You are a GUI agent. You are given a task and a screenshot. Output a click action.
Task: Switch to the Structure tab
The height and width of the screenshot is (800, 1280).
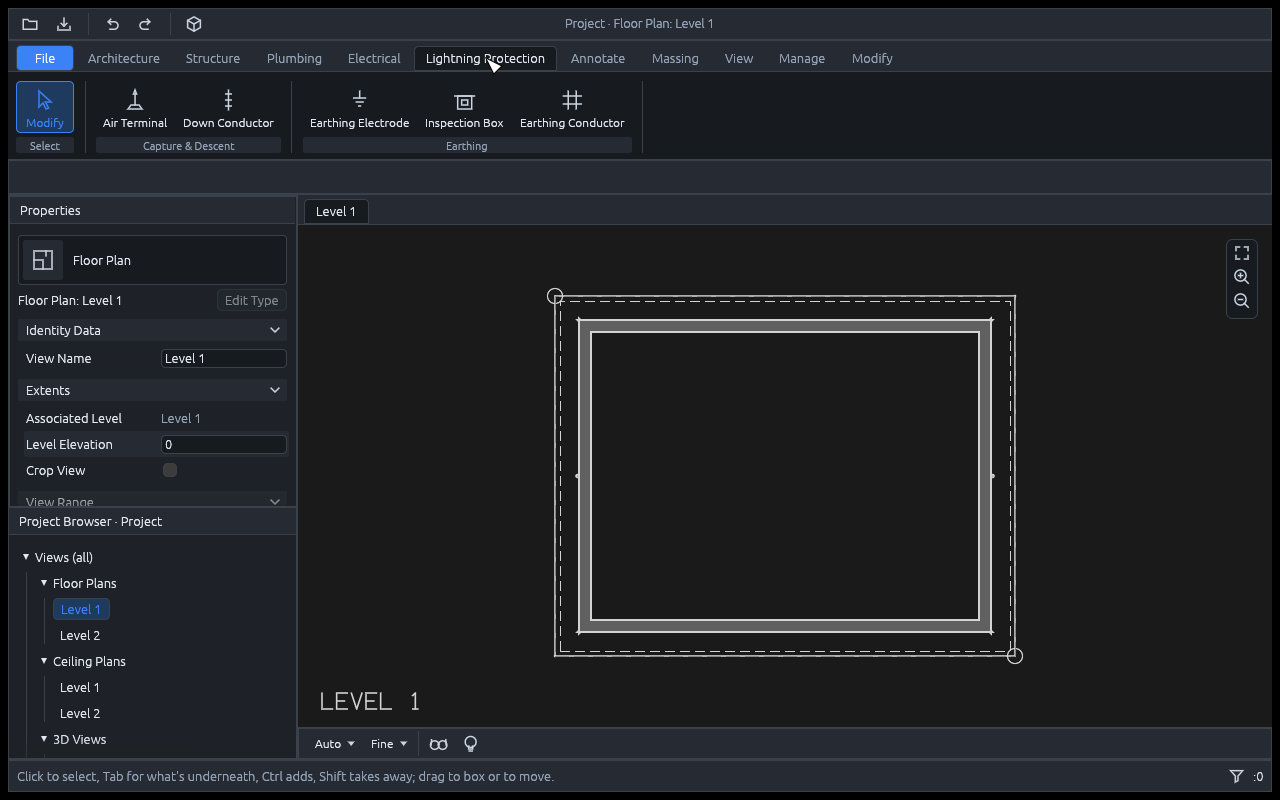(213, 58)
